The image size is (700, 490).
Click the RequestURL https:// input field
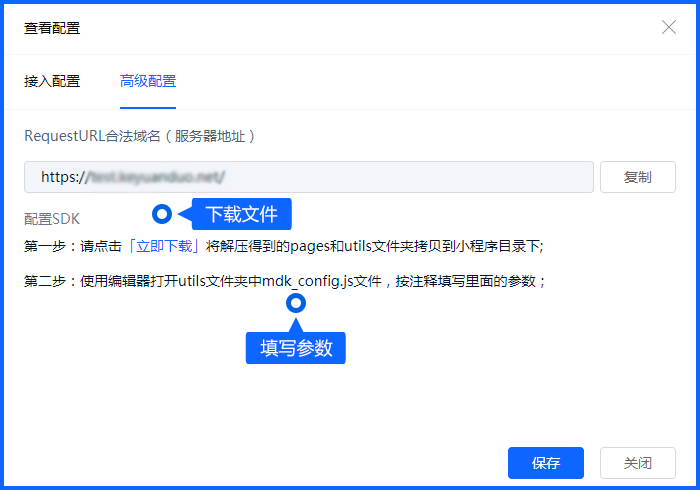(309, 177)
